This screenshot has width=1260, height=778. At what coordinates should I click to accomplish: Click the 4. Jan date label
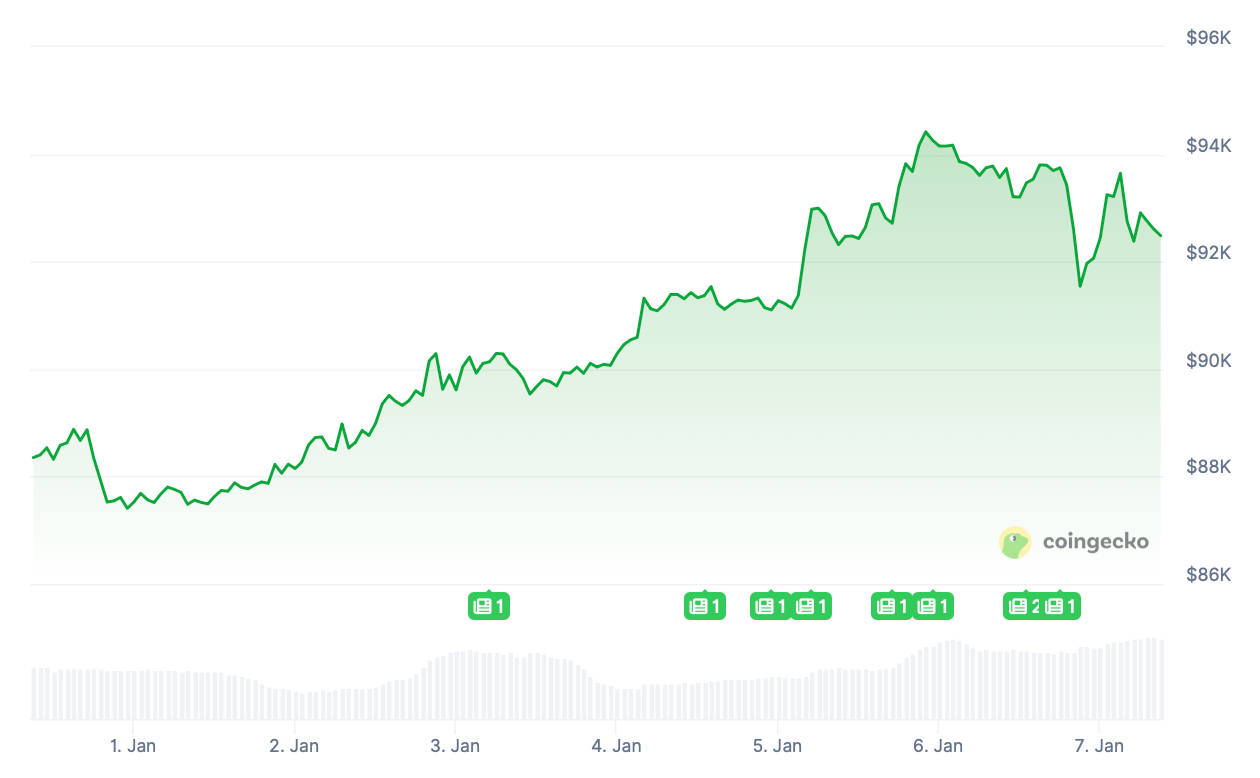coord(616,746)
